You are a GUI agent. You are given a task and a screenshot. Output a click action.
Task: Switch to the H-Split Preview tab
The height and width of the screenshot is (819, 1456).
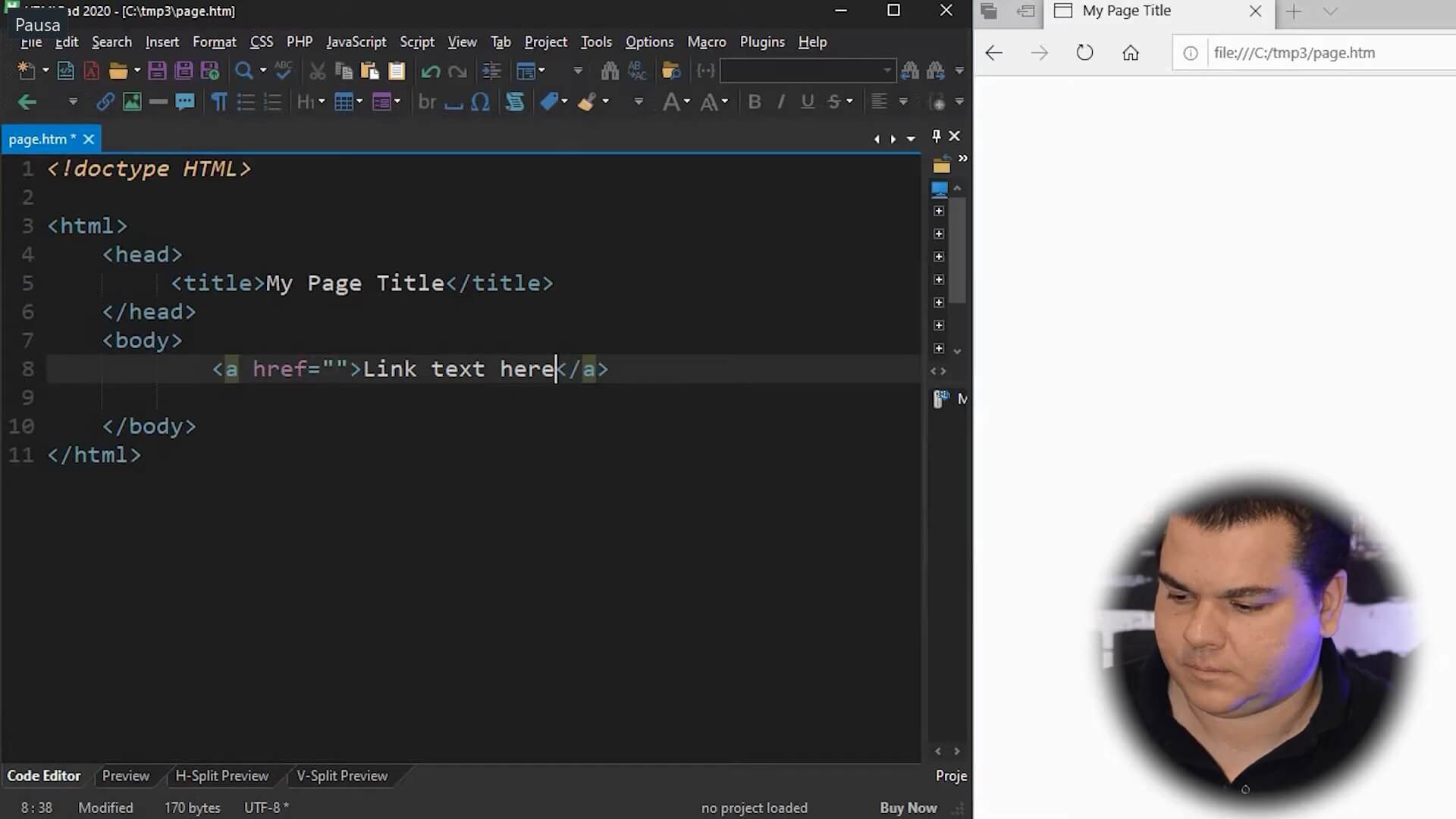221,776
